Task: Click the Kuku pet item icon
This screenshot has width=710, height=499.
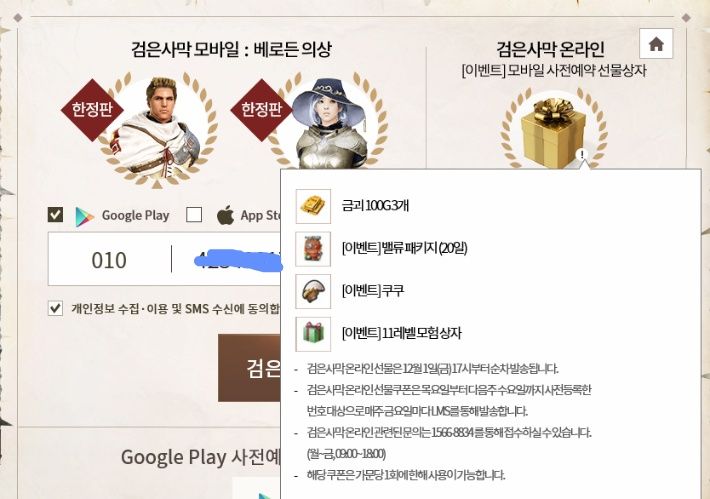Action: click(x=313, y=291)
